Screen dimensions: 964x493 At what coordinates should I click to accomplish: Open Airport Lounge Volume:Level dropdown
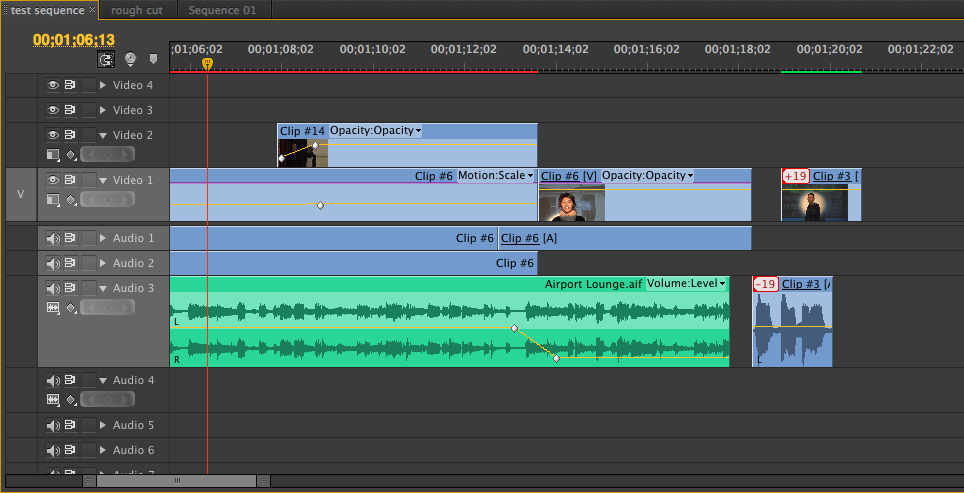[686, 284]
